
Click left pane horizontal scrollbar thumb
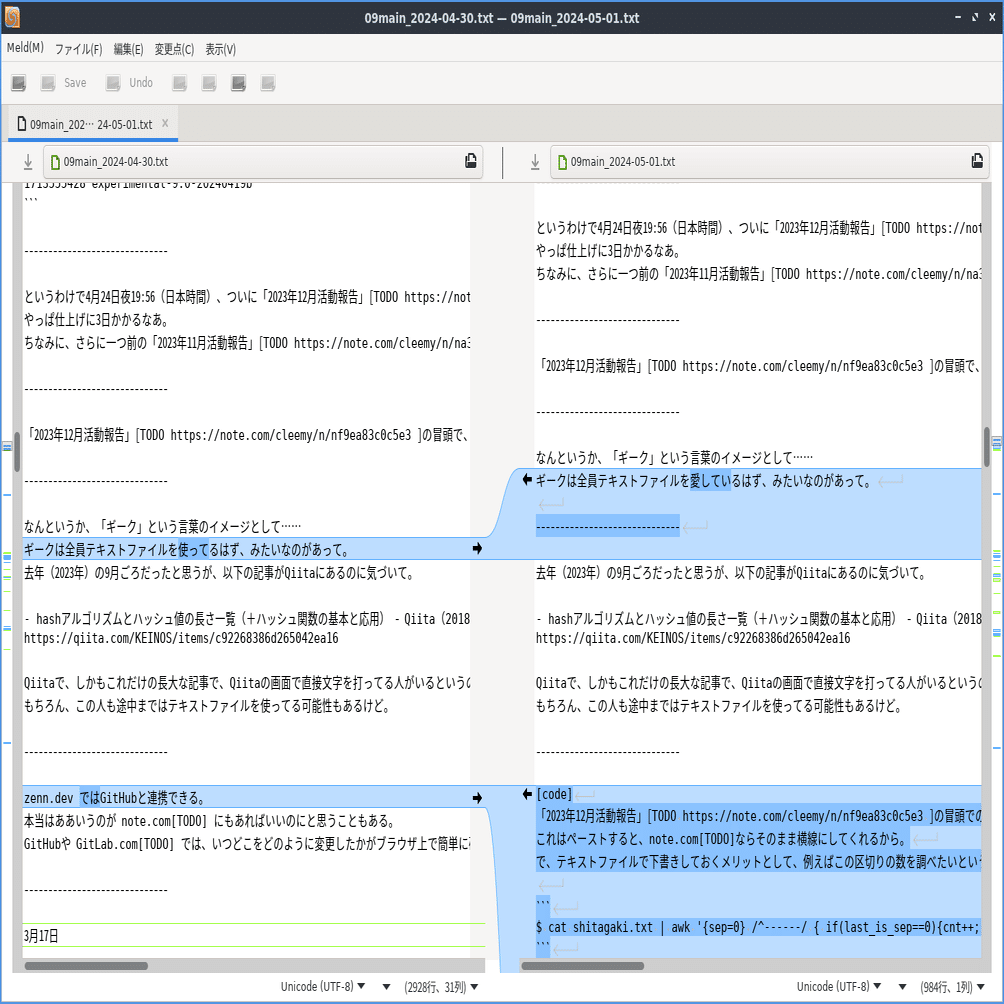pyautogui.click(x=86, y=966)
